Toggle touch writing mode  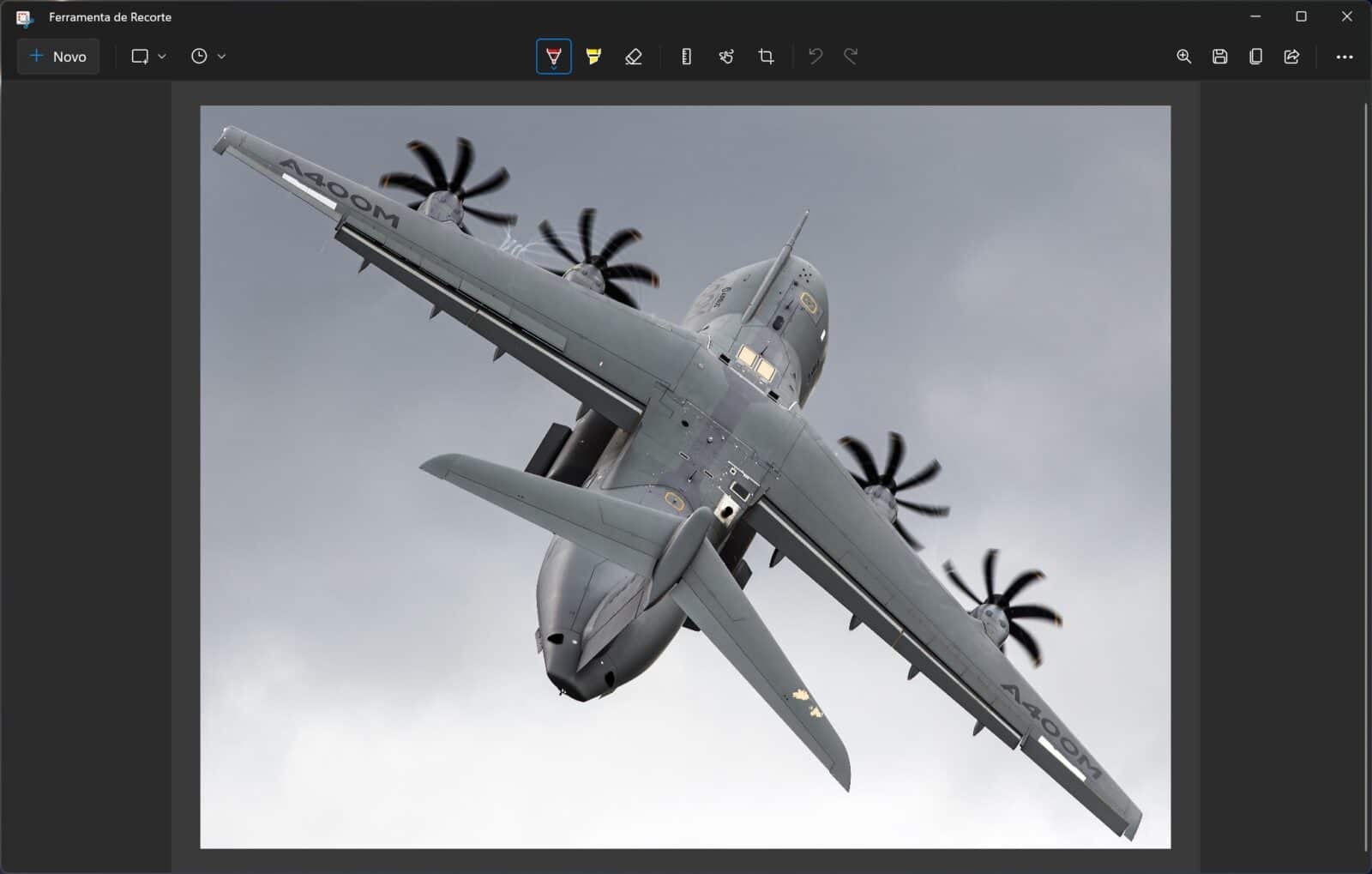726,57
